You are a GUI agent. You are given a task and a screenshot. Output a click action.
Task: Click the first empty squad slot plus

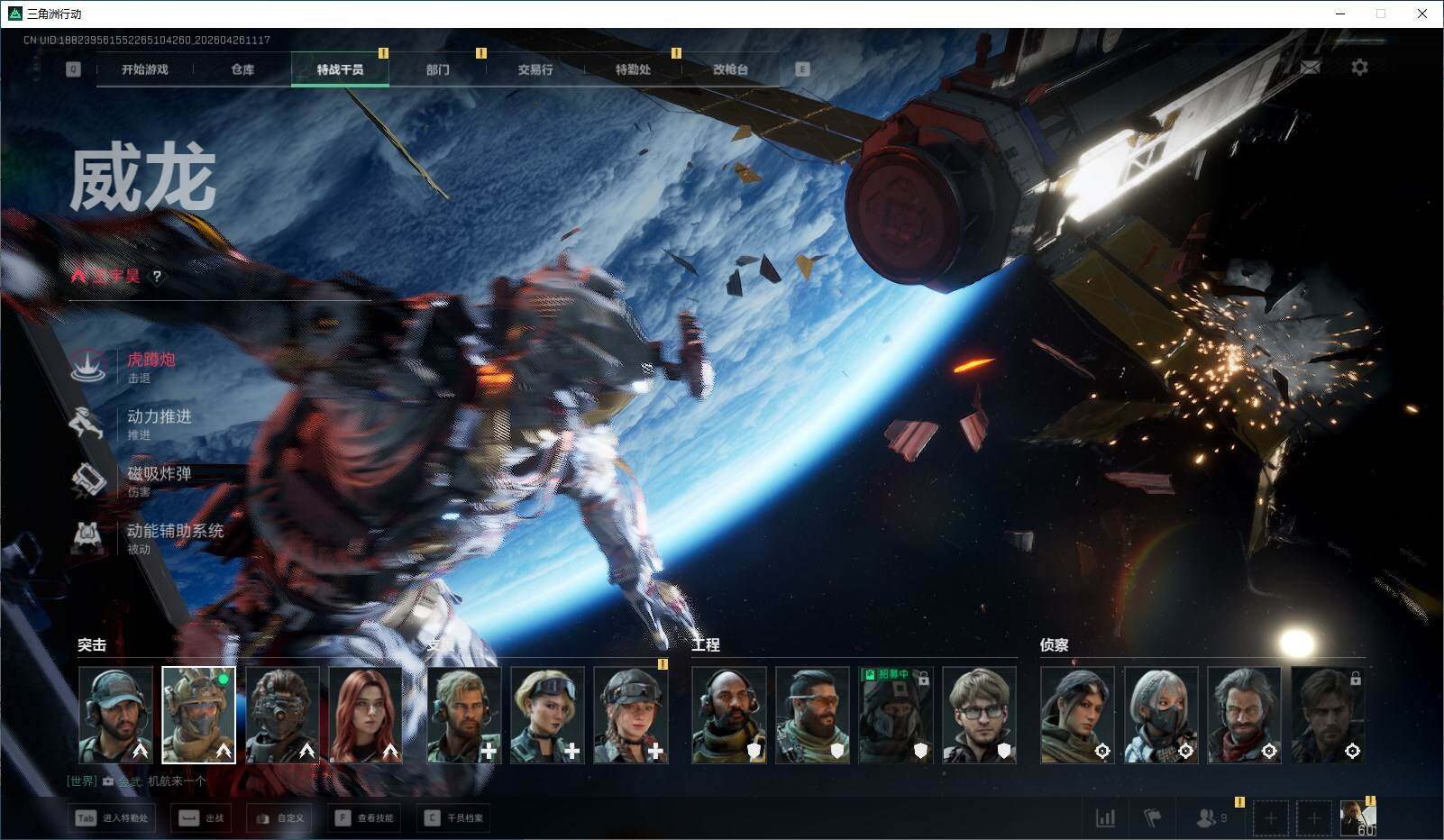(x=1270, y=817)
